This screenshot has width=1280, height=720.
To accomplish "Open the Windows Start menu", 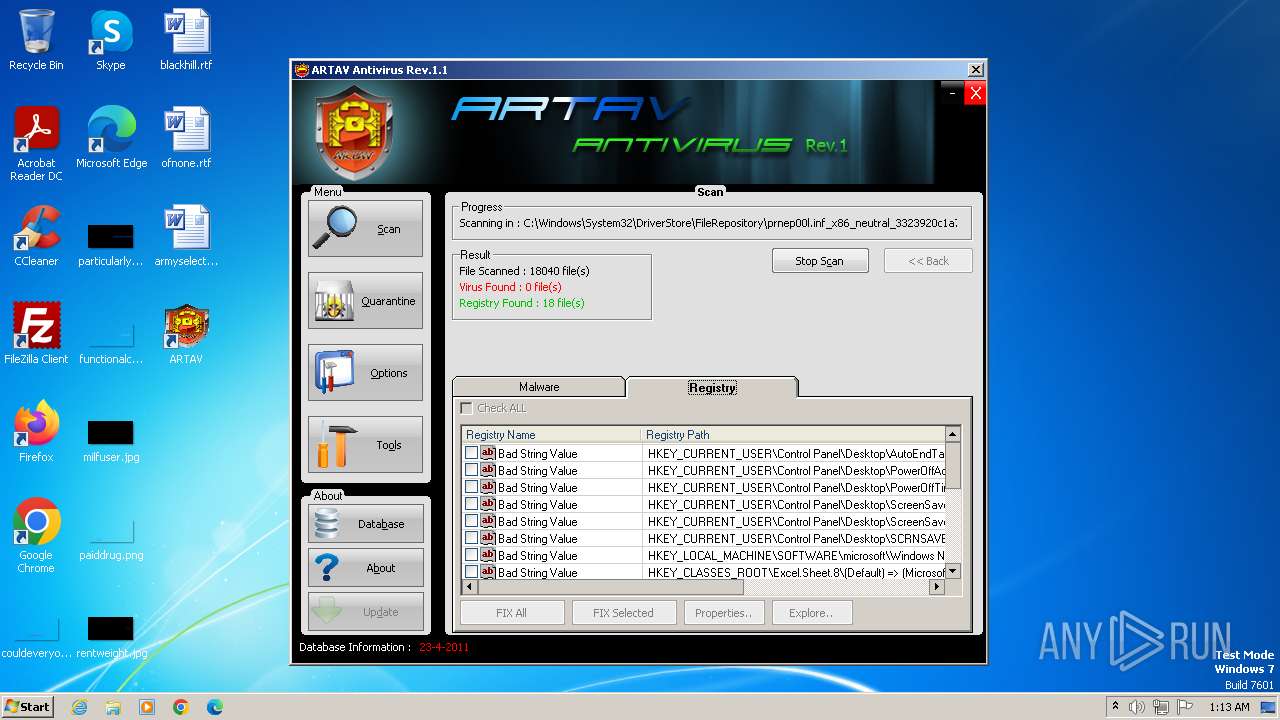I will [x=28, y=706].
